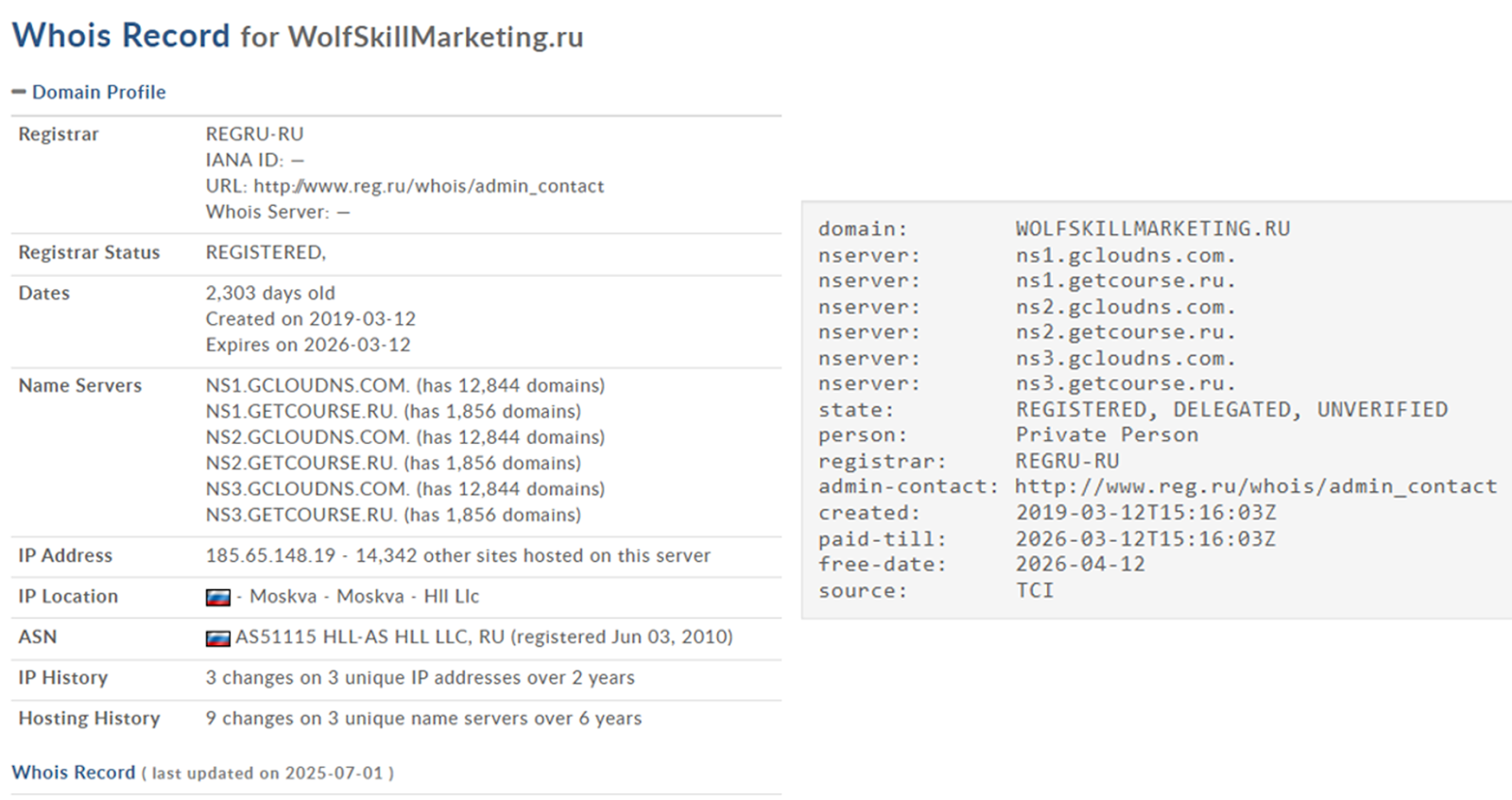Open NS1.GCLOUDNS.COM name server entry
Viewport: 1512px width, 800px height.
click(307, 385)
